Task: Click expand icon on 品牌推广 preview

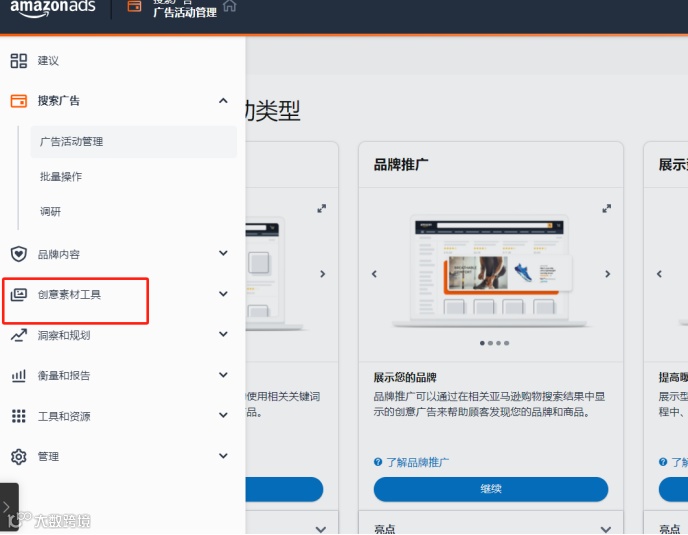Action: [x=606, y=208]
